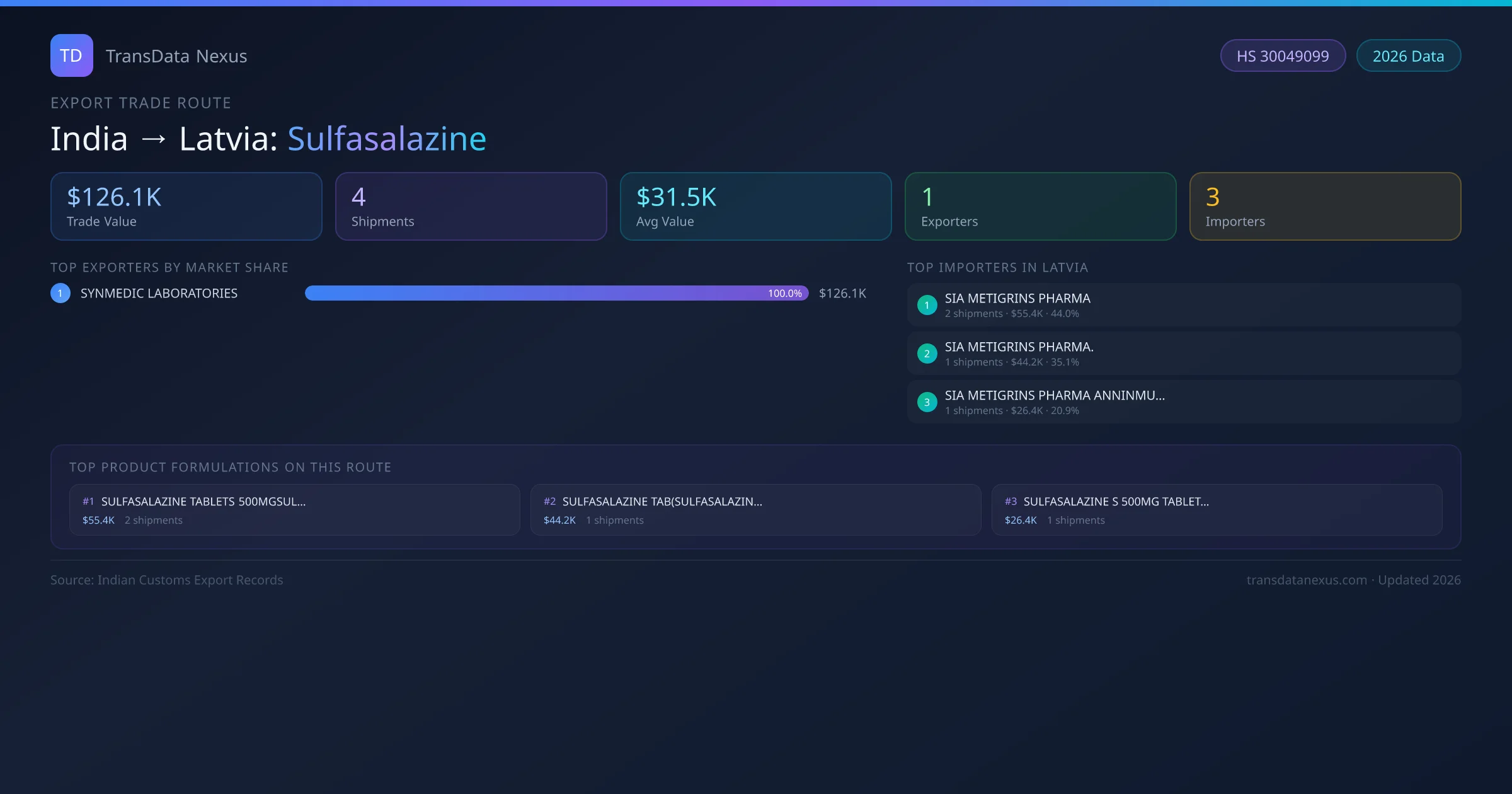This screenshot has width=1512, height=794.
Task: Select the 4 Shipments stat card
Action: point(471,207)
